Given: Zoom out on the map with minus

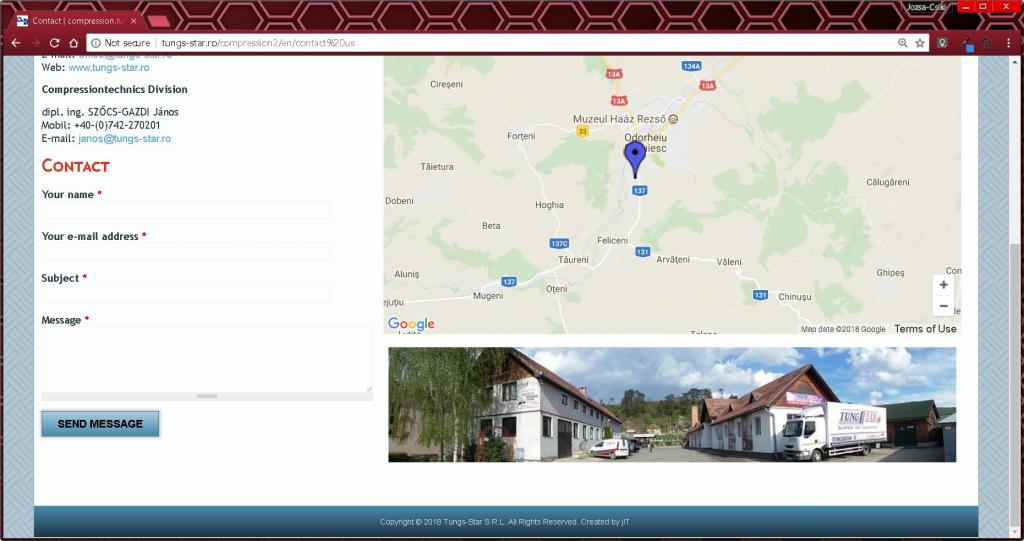Looking at the screenshot, I should tap(943, 306).
